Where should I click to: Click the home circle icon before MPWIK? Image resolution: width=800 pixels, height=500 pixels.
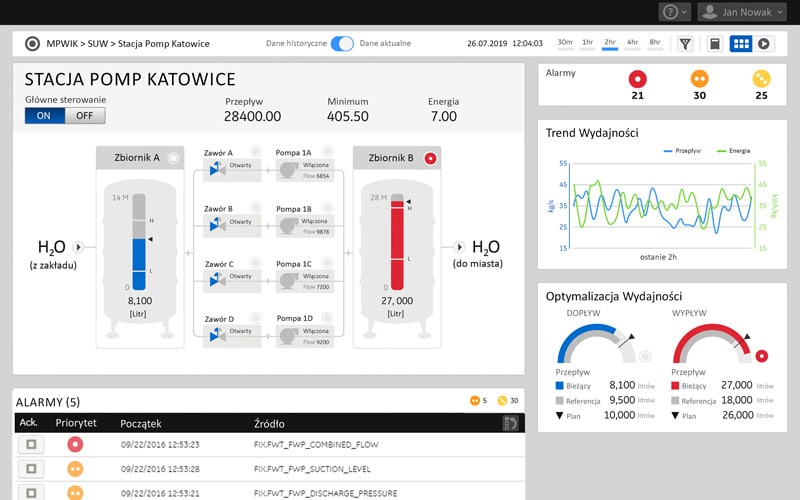click(32, 44)
